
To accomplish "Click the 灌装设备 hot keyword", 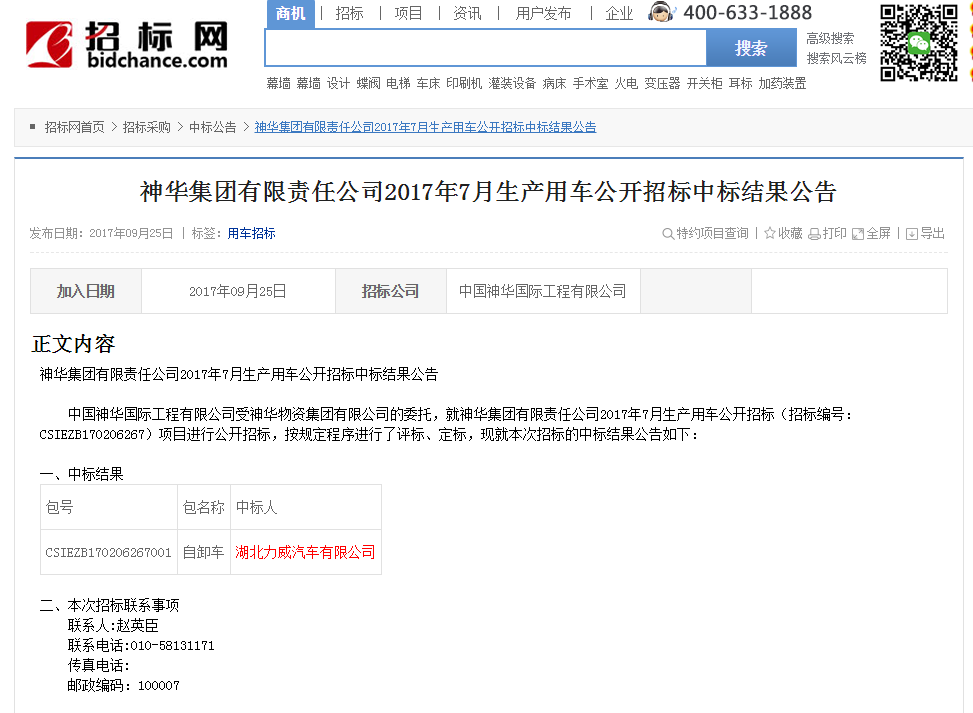I will pyautogui.click(x=512, y=83).
